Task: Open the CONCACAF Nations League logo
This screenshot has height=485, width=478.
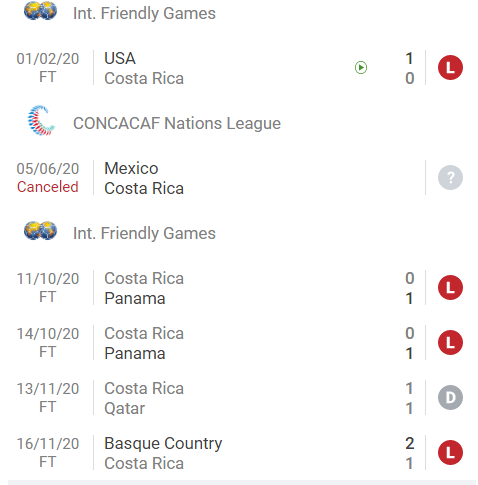Action: [x=41, y=121]
